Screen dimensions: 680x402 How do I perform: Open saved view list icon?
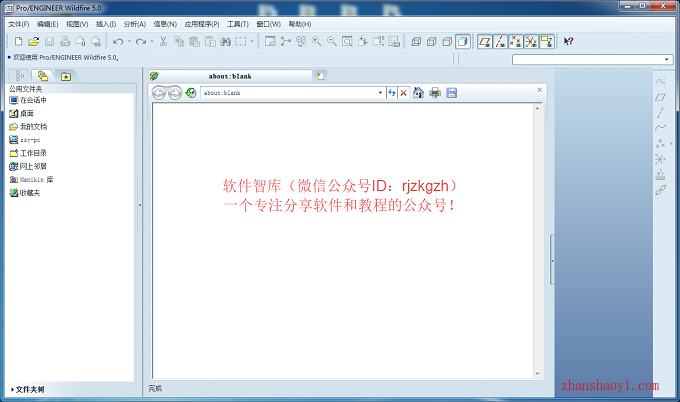click(378, 41)
